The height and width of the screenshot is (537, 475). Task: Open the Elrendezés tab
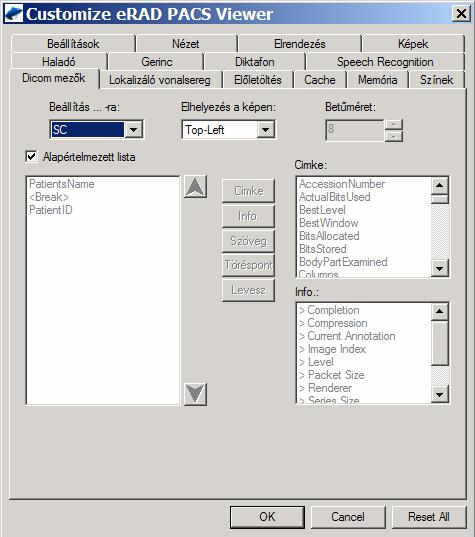[300, 44]
